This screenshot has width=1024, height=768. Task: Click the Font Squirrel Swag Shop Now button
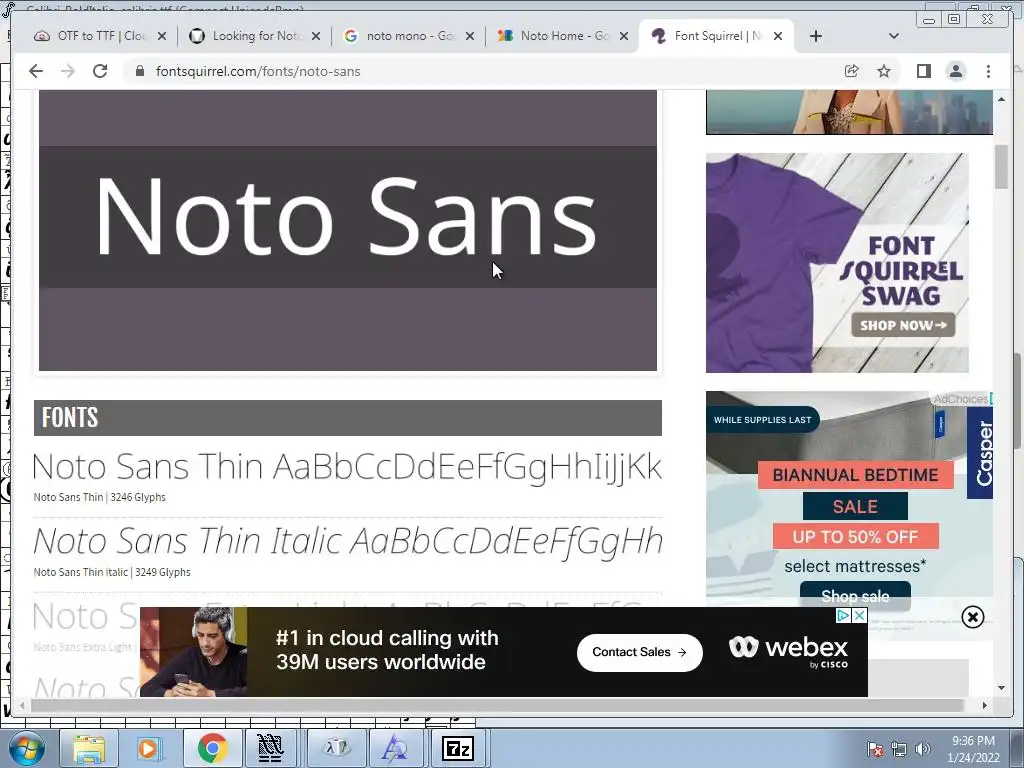point(903,325)
